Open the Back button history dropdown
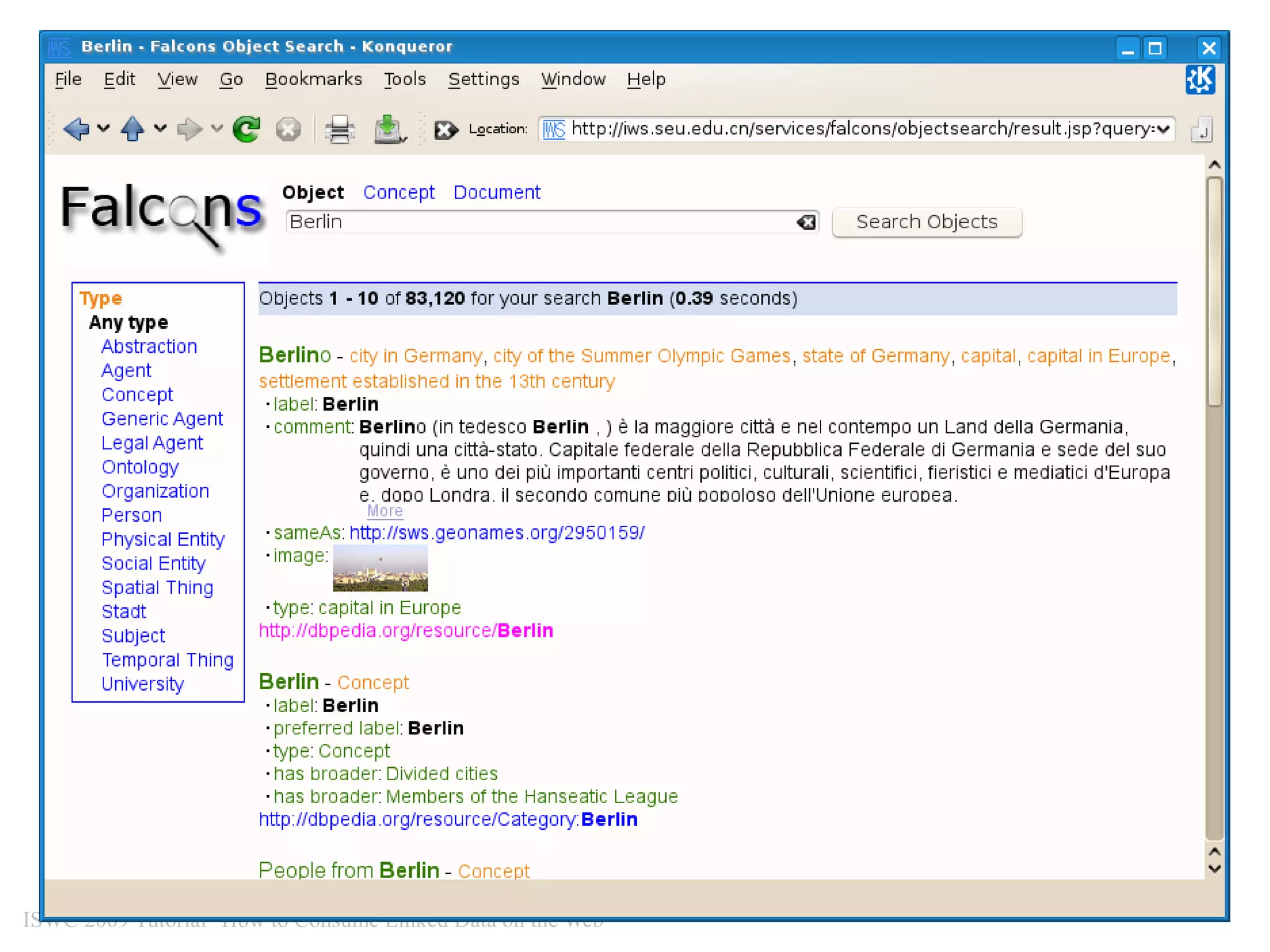The width and height of the screenshot is (1270, 952). click(x=104, y=129)
